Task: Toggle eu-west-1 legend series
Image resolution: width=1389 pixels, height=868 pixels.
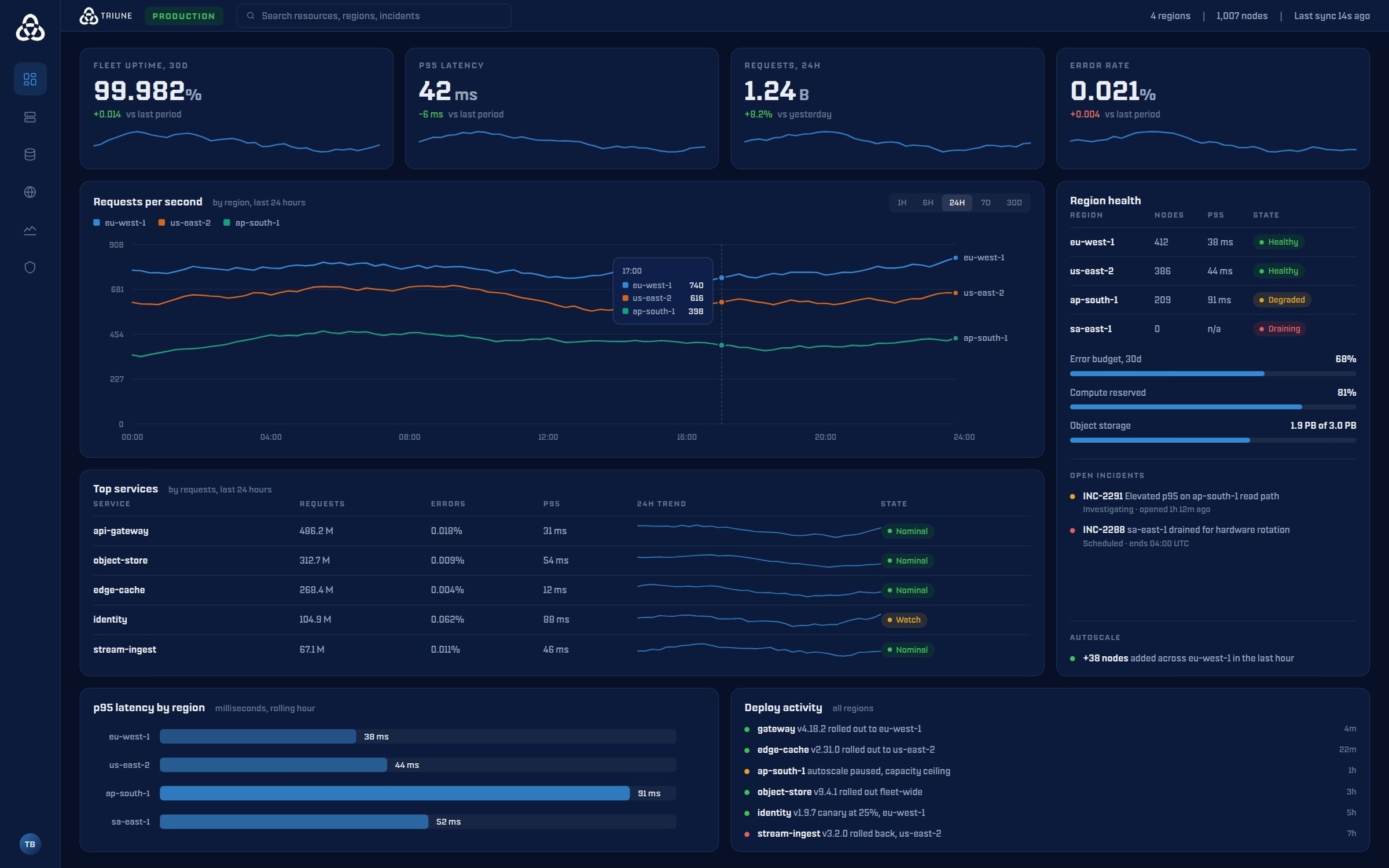Action: tap(120, 223)
